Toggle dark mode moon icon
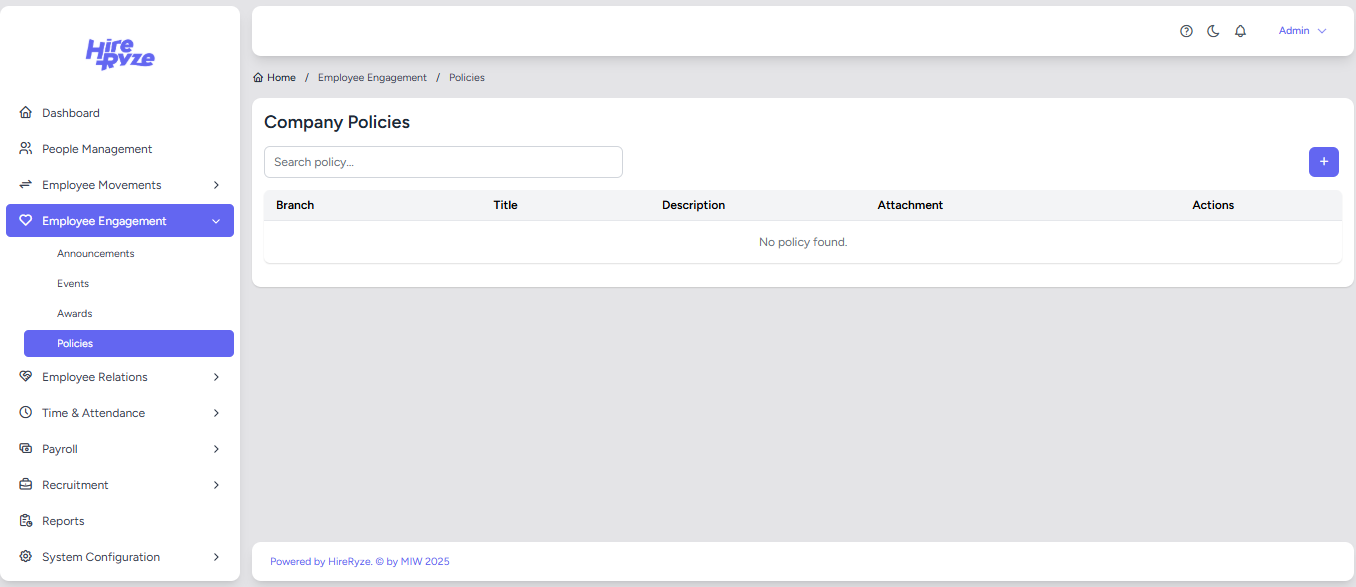Image resolution: width=1356 pixels, height=587 pixels. 1213,31
